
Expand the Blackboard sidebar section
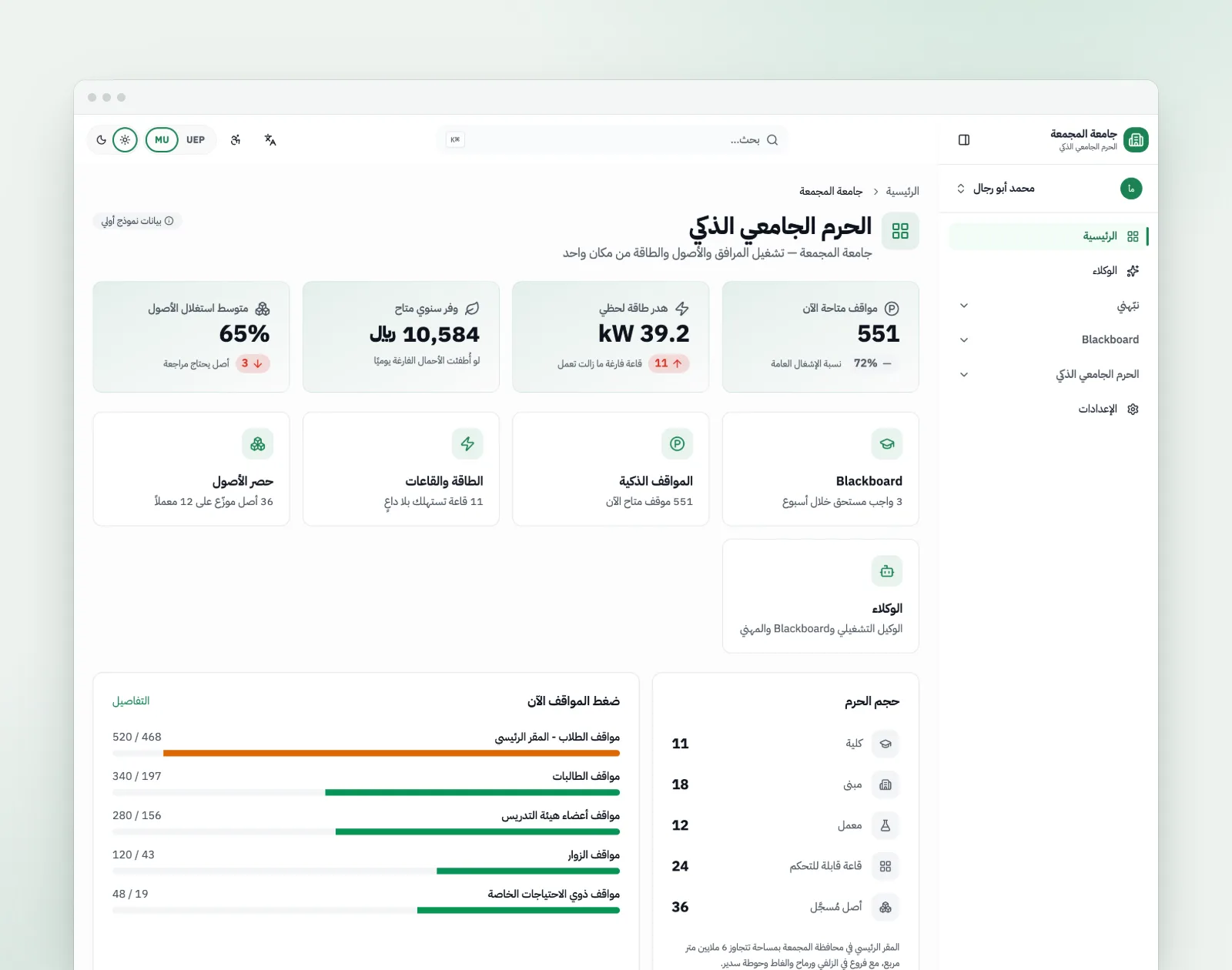(1049, 339)
